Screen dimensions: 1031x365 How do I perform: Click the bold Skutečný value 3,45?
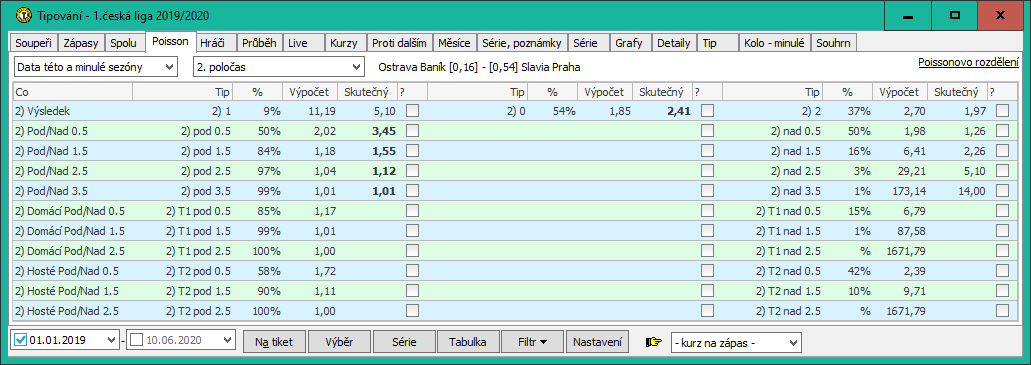pos(384,131)
